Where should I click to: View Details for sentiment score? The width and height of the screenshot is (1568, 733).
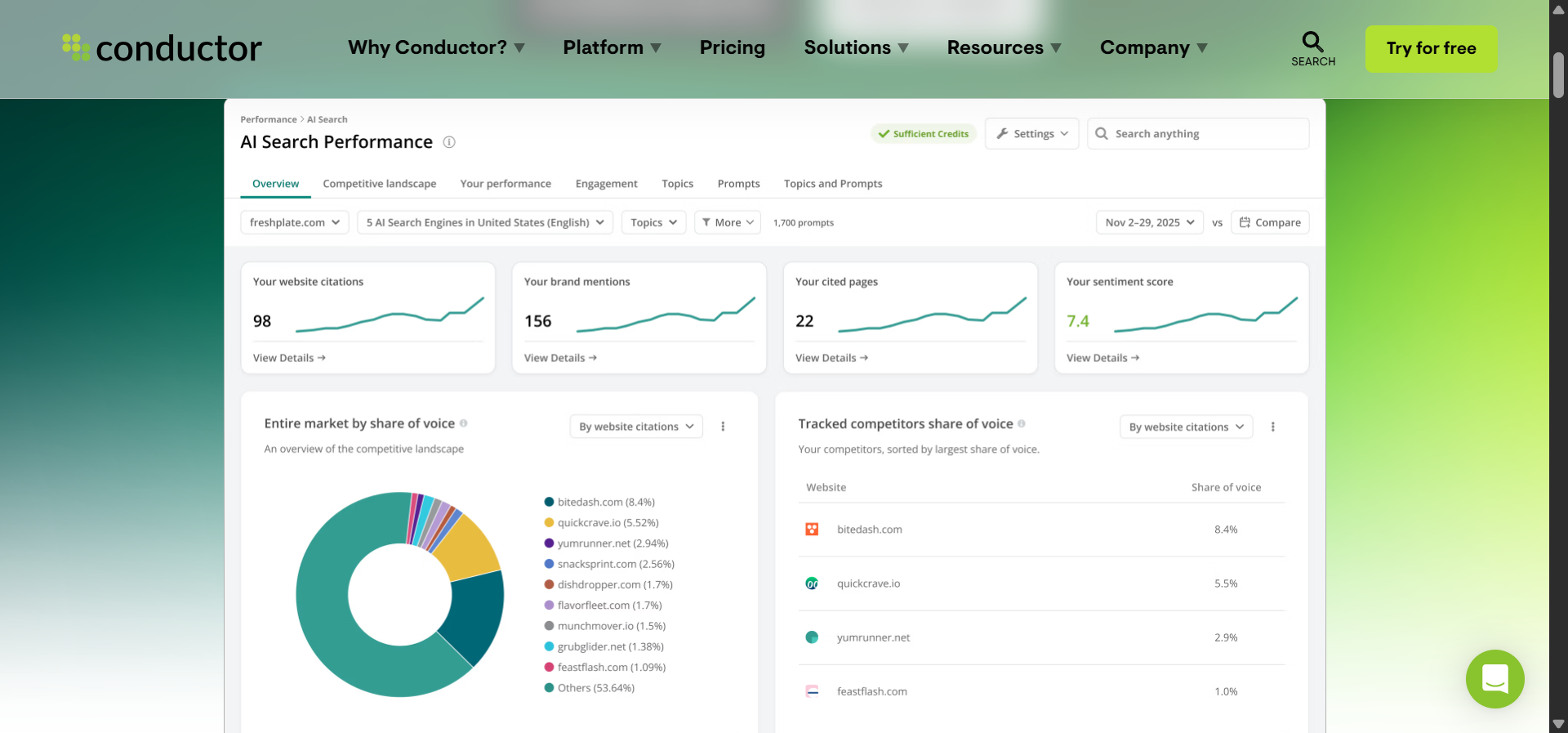pos(1102,358)
